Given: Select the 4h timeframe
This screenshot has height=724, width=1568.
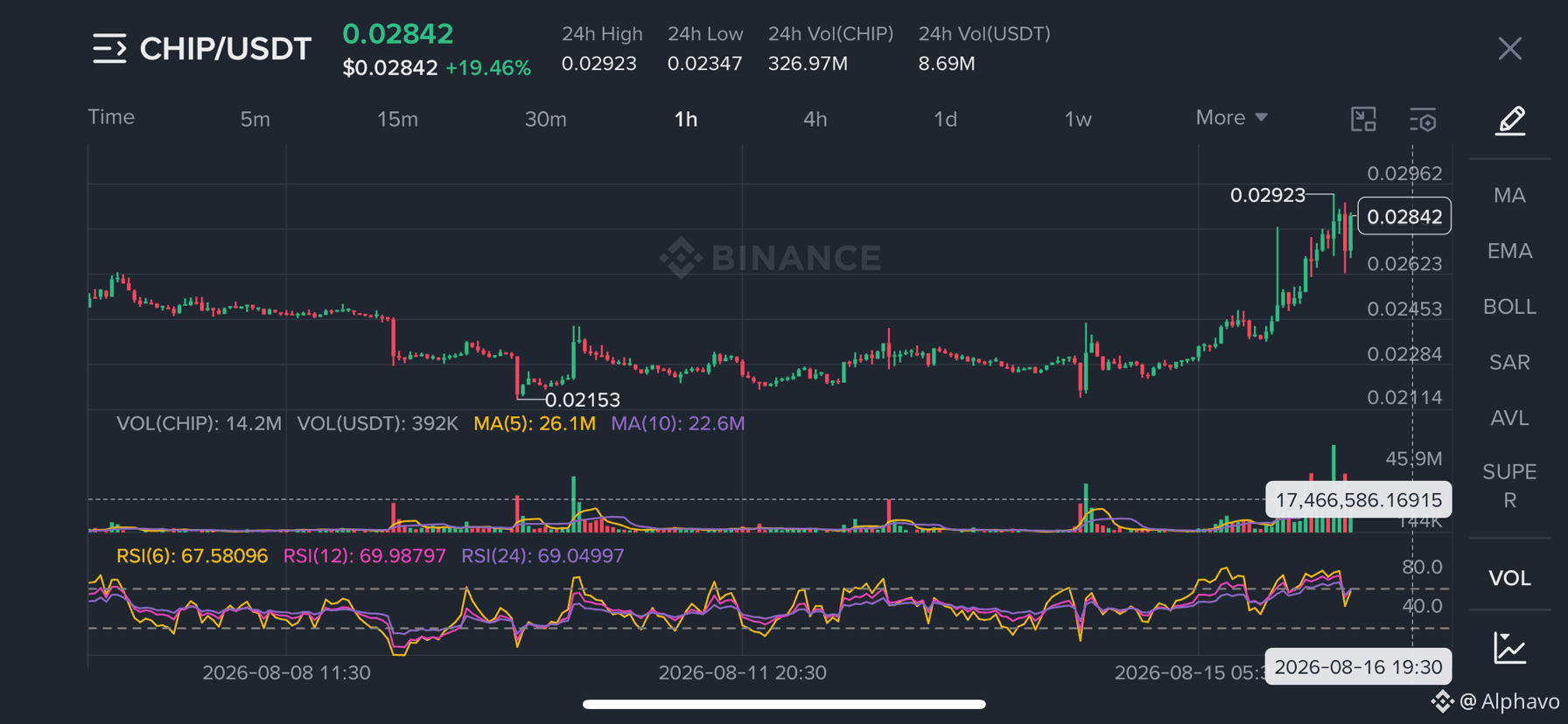Looking at the screenshot, I should pyautogui.click(x=815, y=119).
